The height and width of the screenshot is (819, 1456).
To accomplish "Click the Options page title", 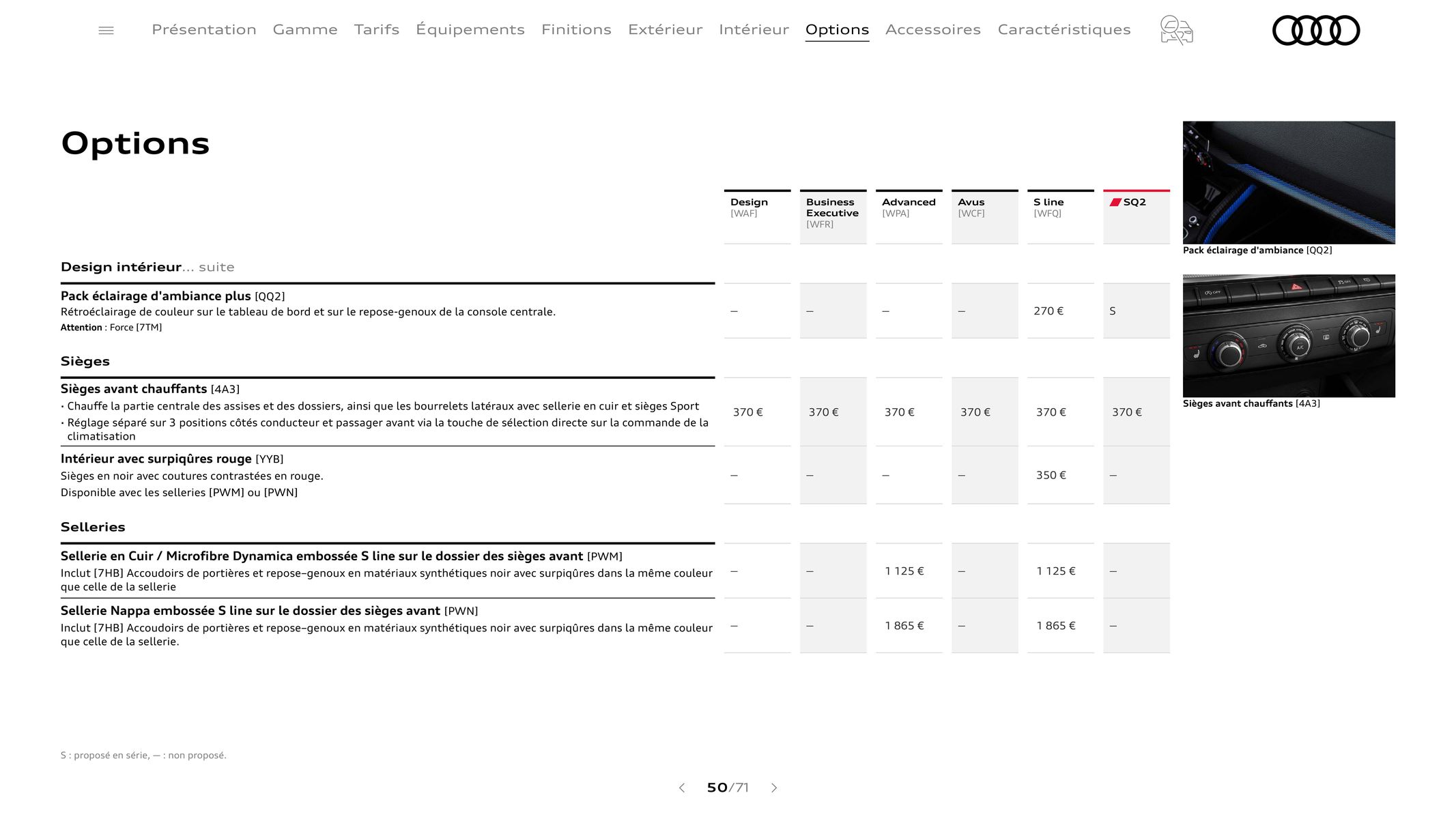I will coord(135,143).
